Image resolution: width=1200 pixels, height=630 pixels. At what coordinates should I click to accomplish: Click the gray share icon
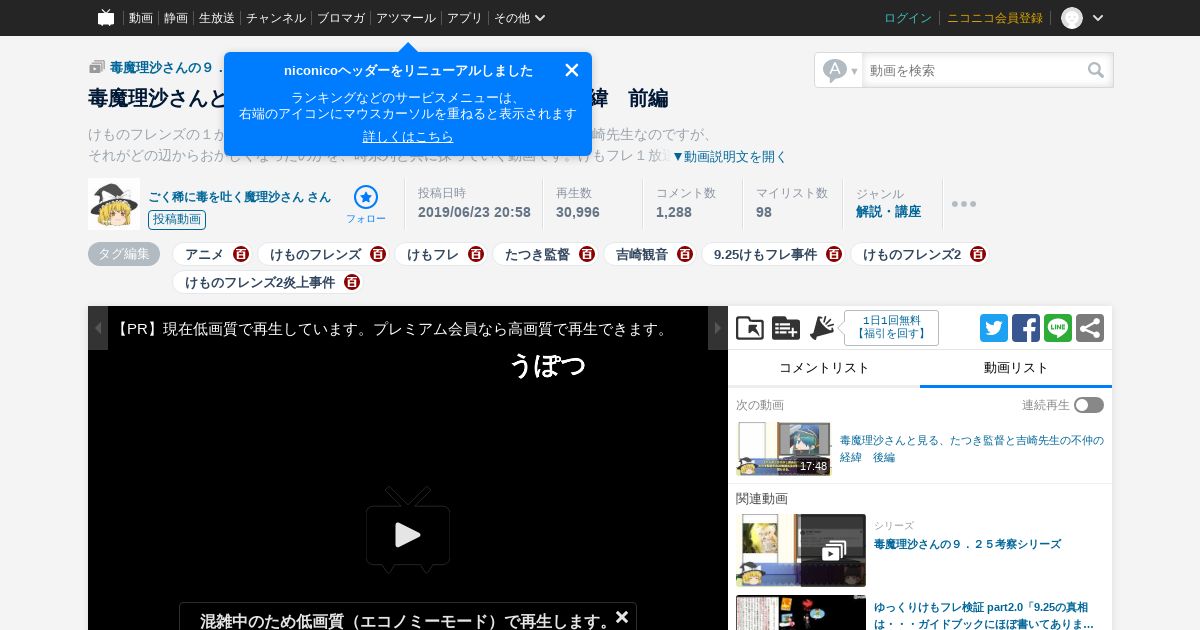(x=1090, y=328)
